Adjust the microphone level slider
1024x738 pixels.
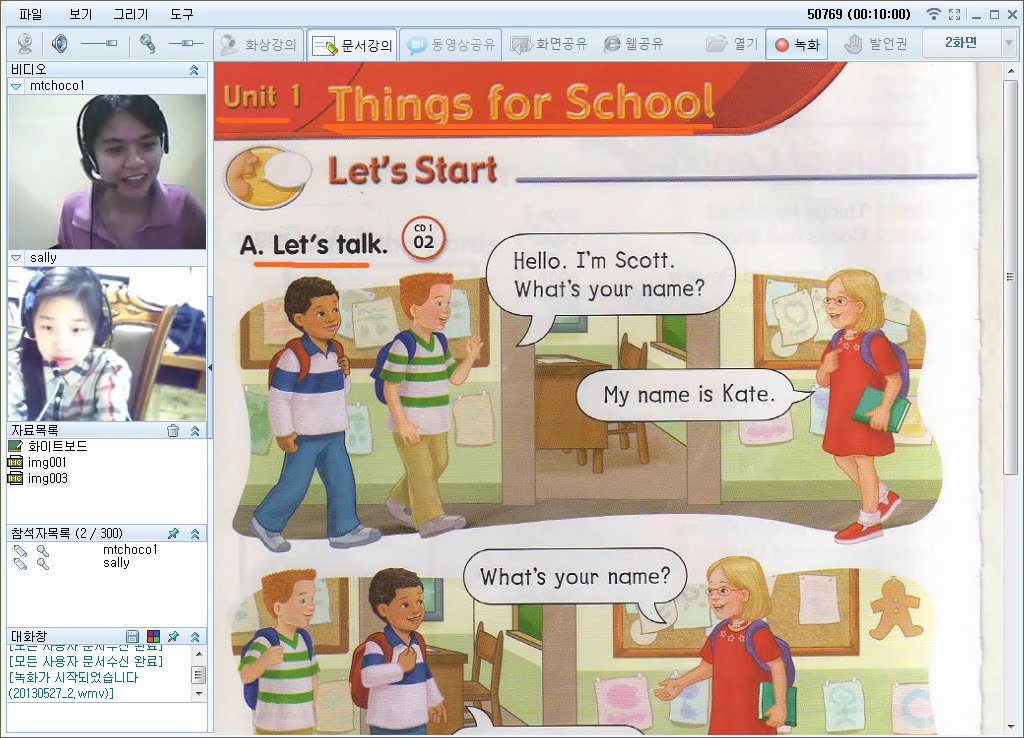click(186, 44)
